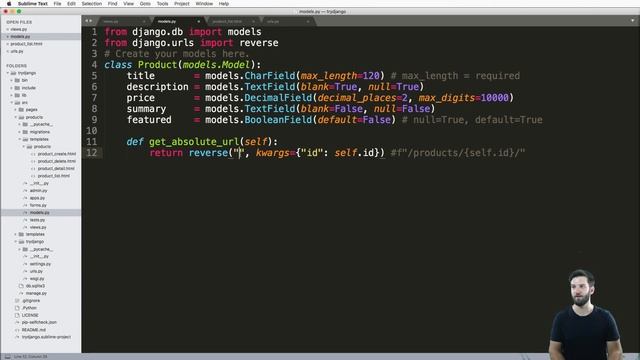
Task: Click the bin folder icon
Action: 17,80
